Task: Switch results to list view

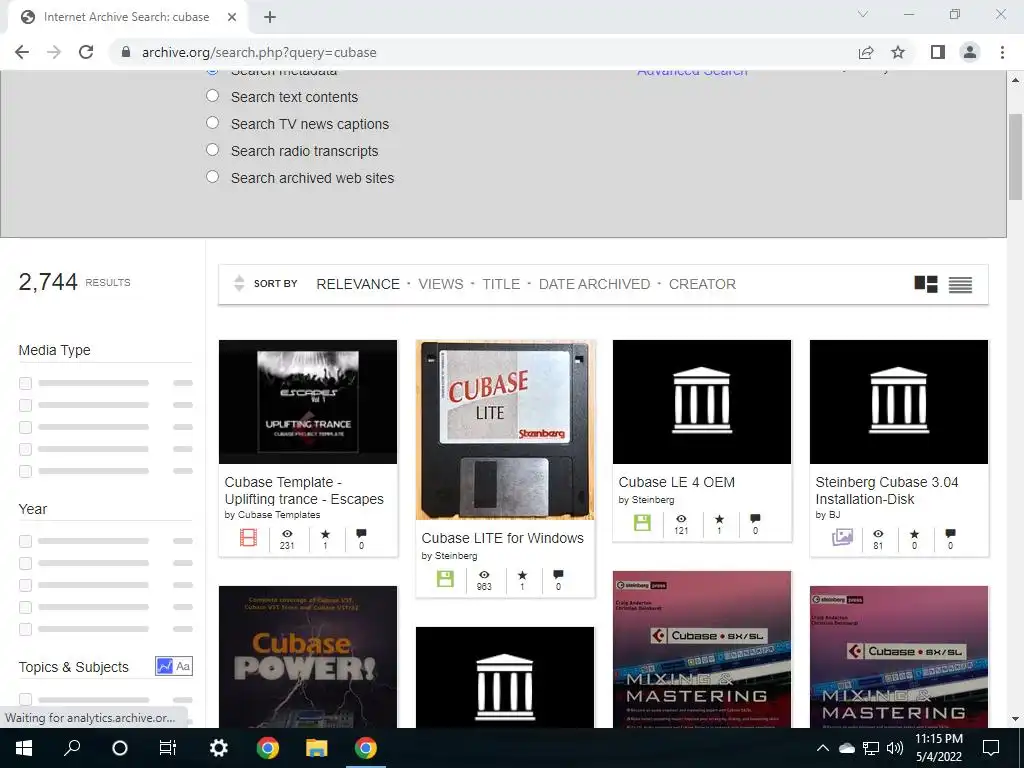Action: pyautogui.click(x=960, y=284)
